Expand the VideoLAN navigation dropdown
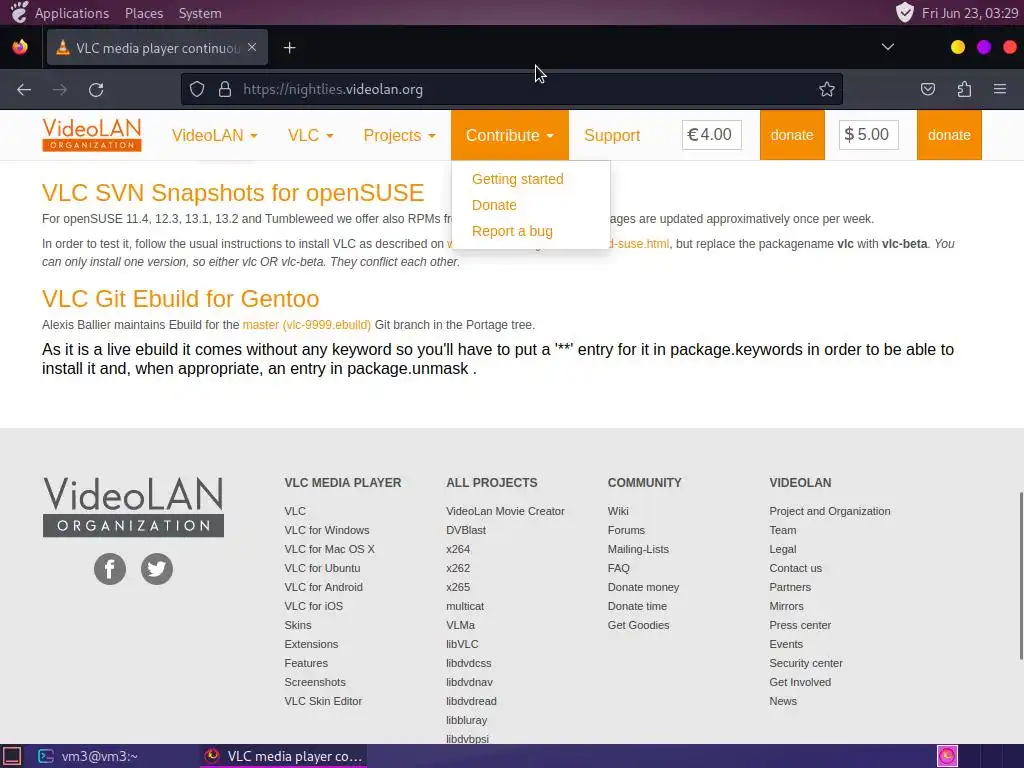This screenshot has height=768, width=1024. coord(214,135)
